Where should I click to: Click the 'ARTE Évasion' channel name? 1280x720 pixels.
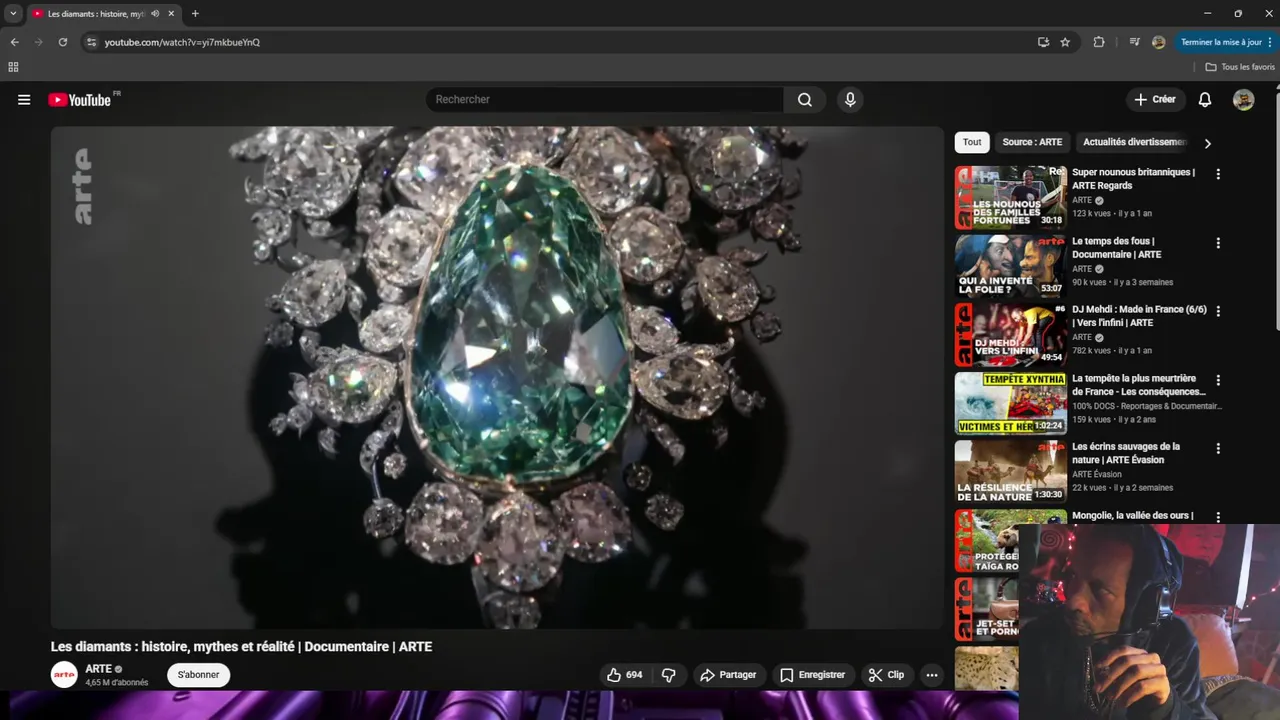click(x=1096, y=474)
